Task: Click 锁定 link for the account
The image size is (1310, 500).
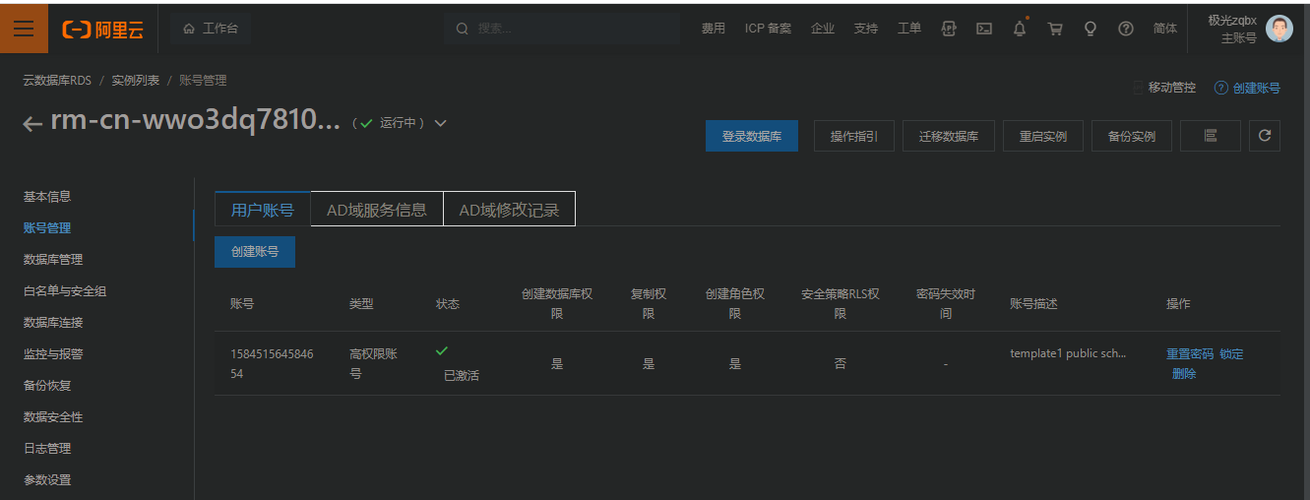Action: coord(1232,354)
